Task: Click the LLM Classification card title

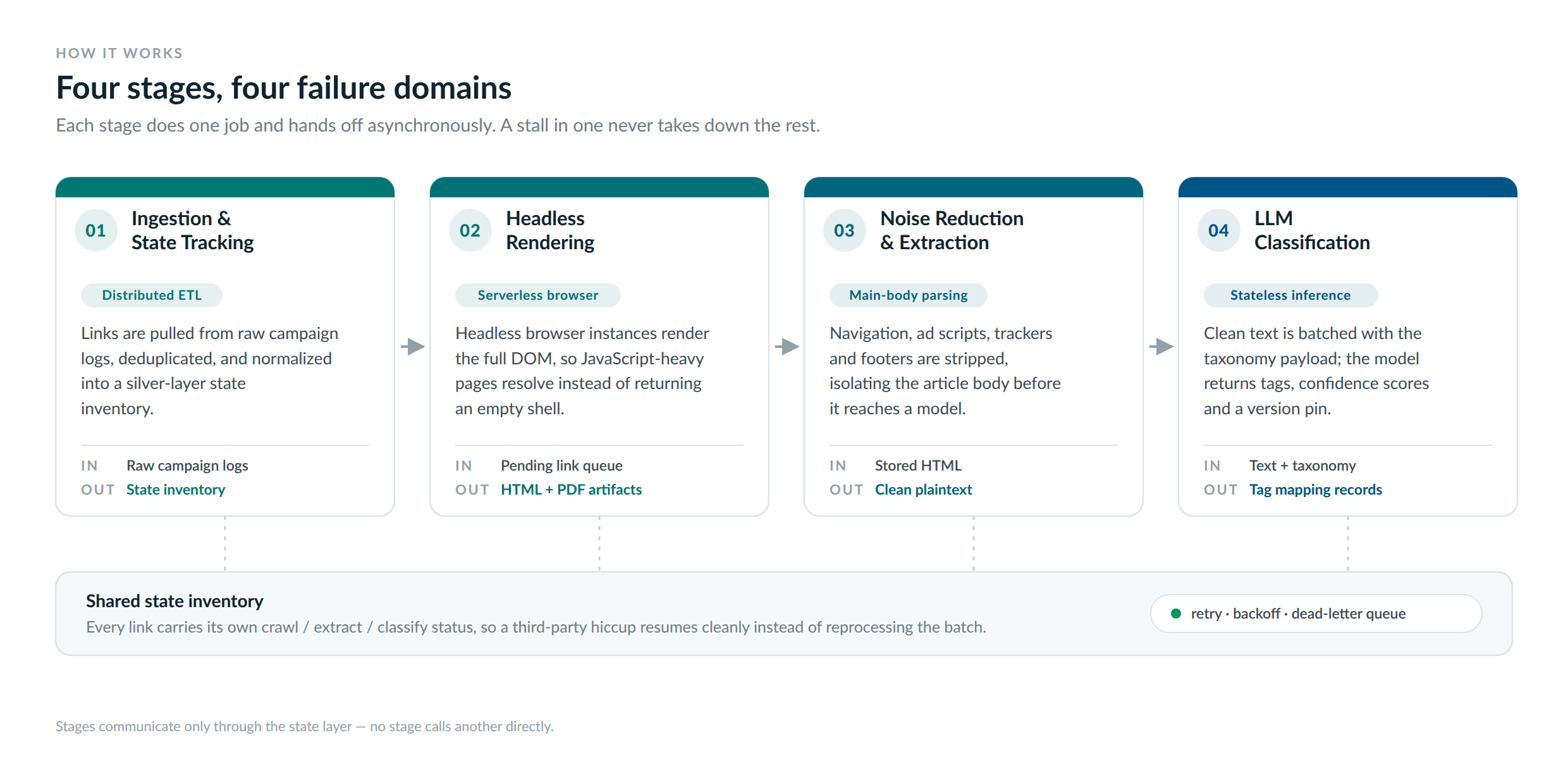Action: click(x=1312, y=230)
